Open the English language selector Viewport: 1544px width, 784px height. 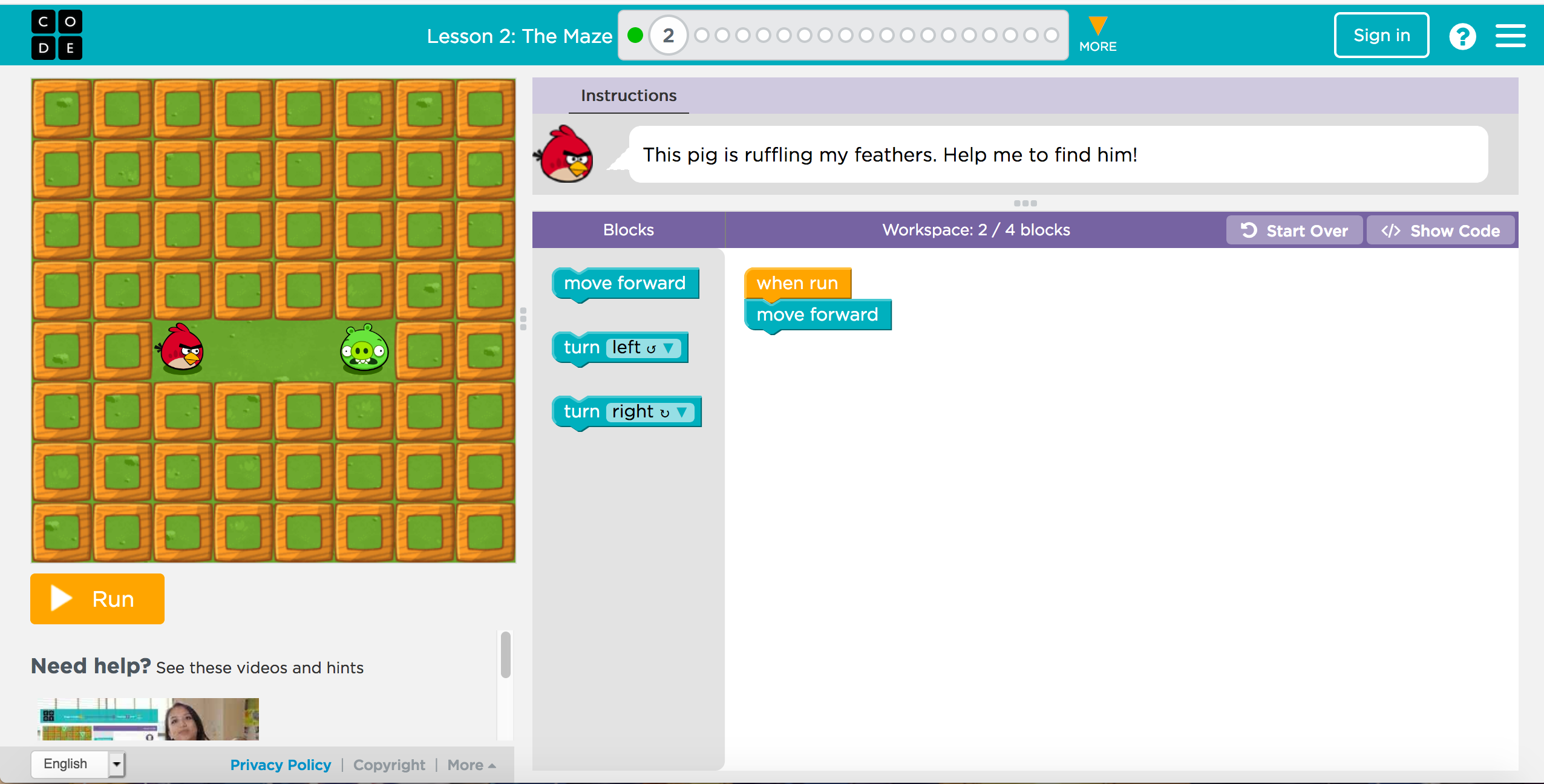[78, 764]
